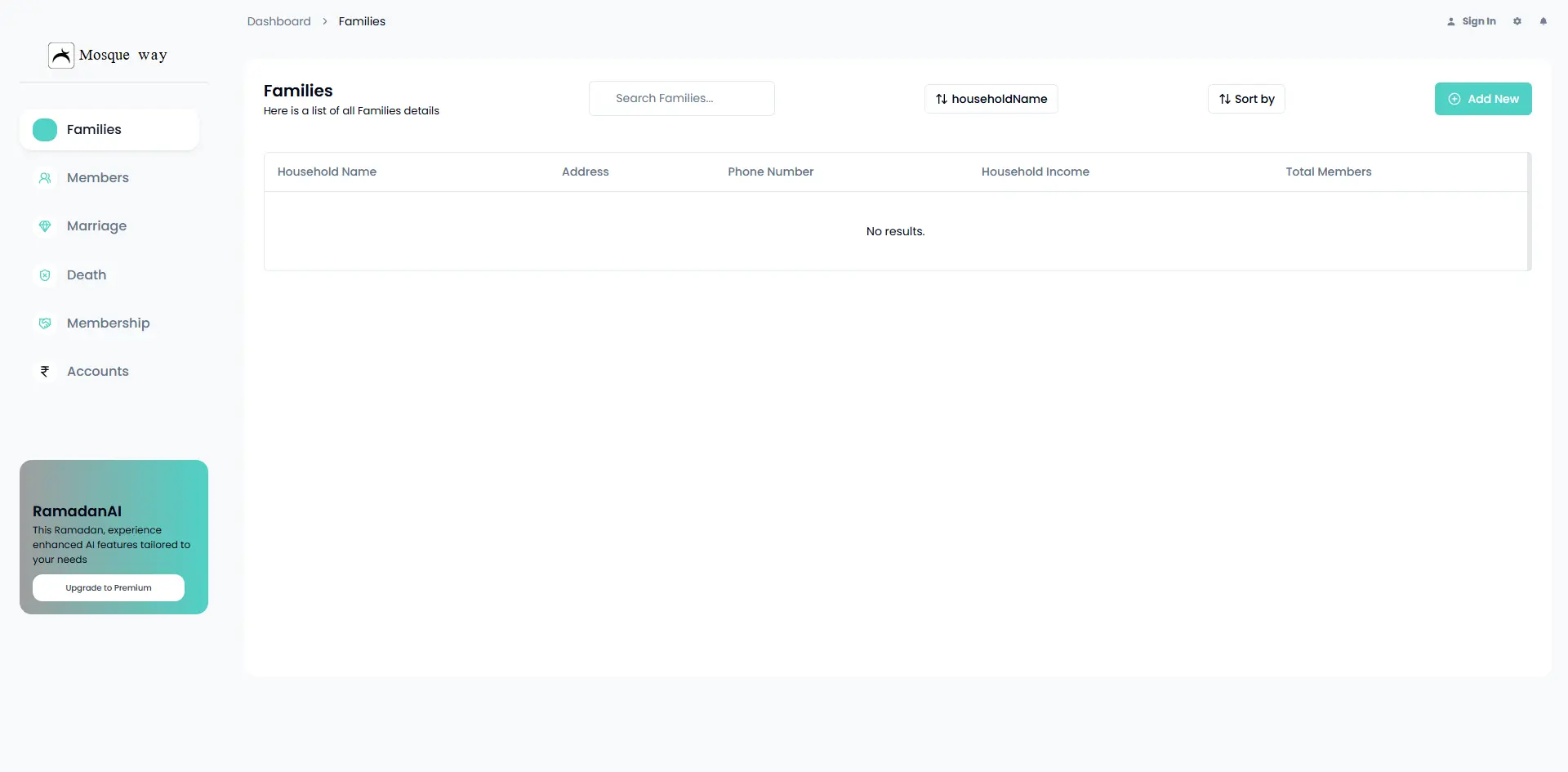This screenshot has width=1568, height=772.
Task: Open the householdName sort field selector
Action: click(991, 99)
